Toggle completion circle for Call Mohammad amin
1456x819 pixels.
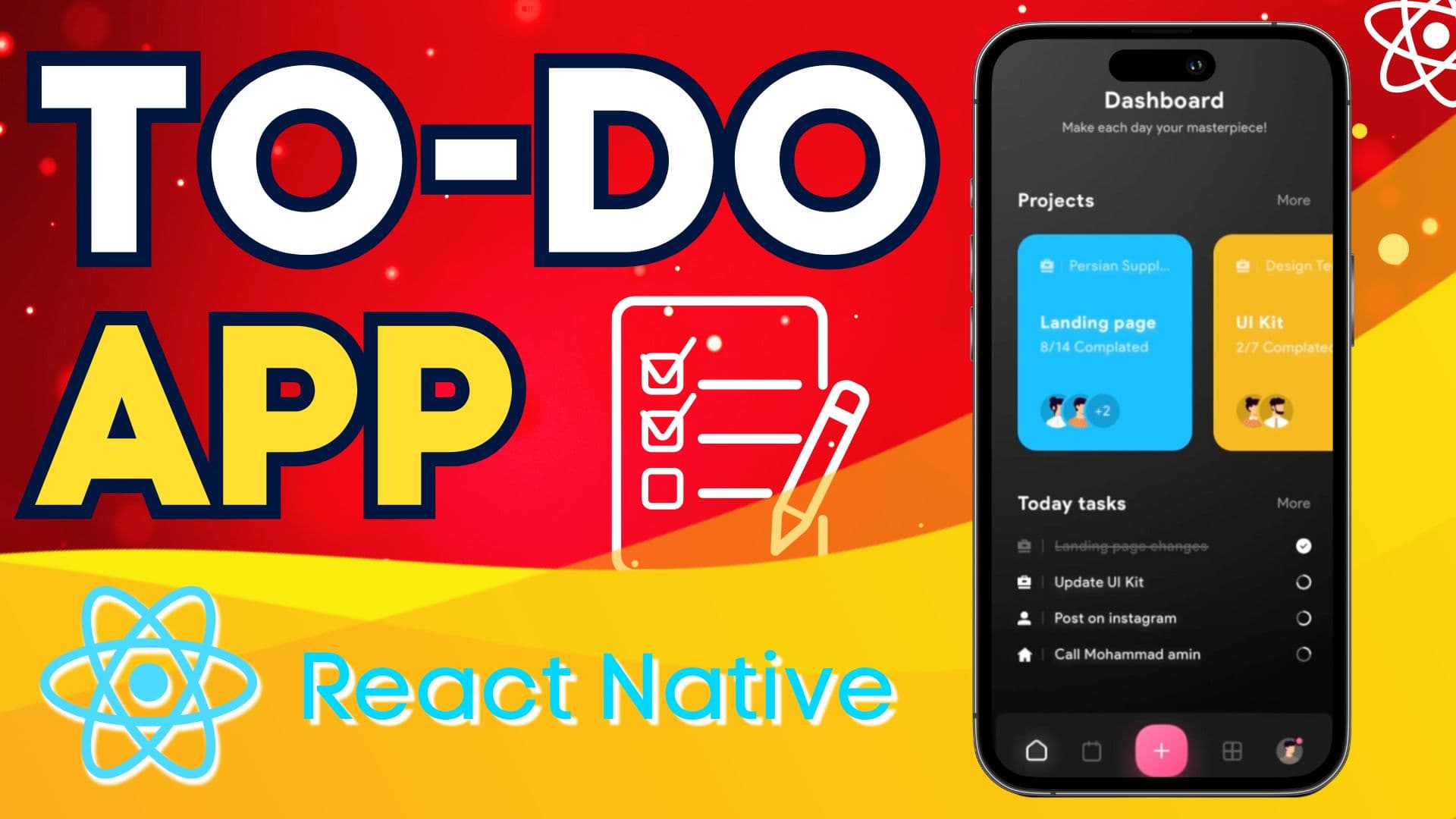pyautogui.click(x=1303, y=654)
